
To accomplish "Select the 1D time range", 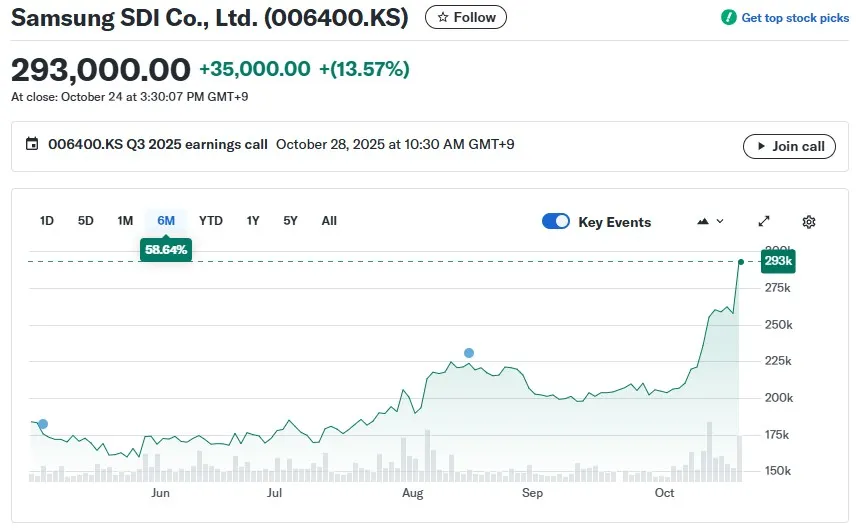I will tap(46, 221).
